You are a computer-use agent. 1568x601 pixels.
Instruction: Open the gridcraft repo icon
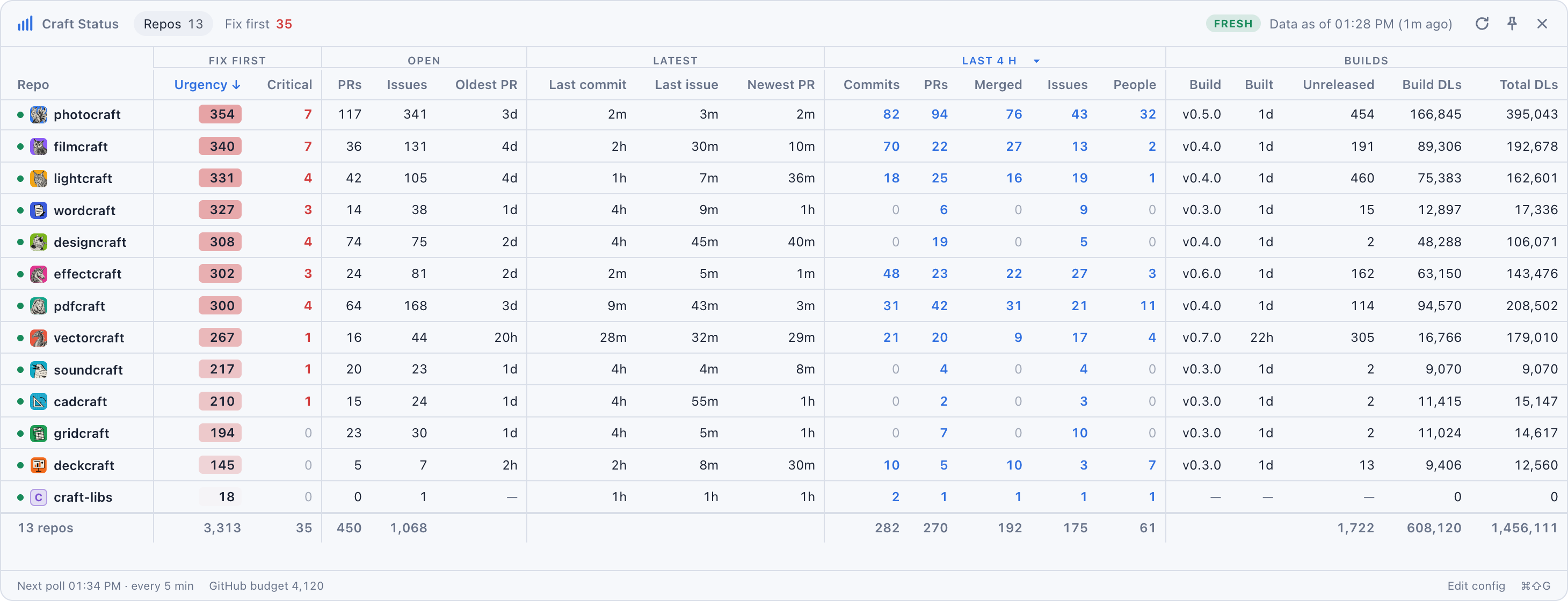(x=39, y=433)
